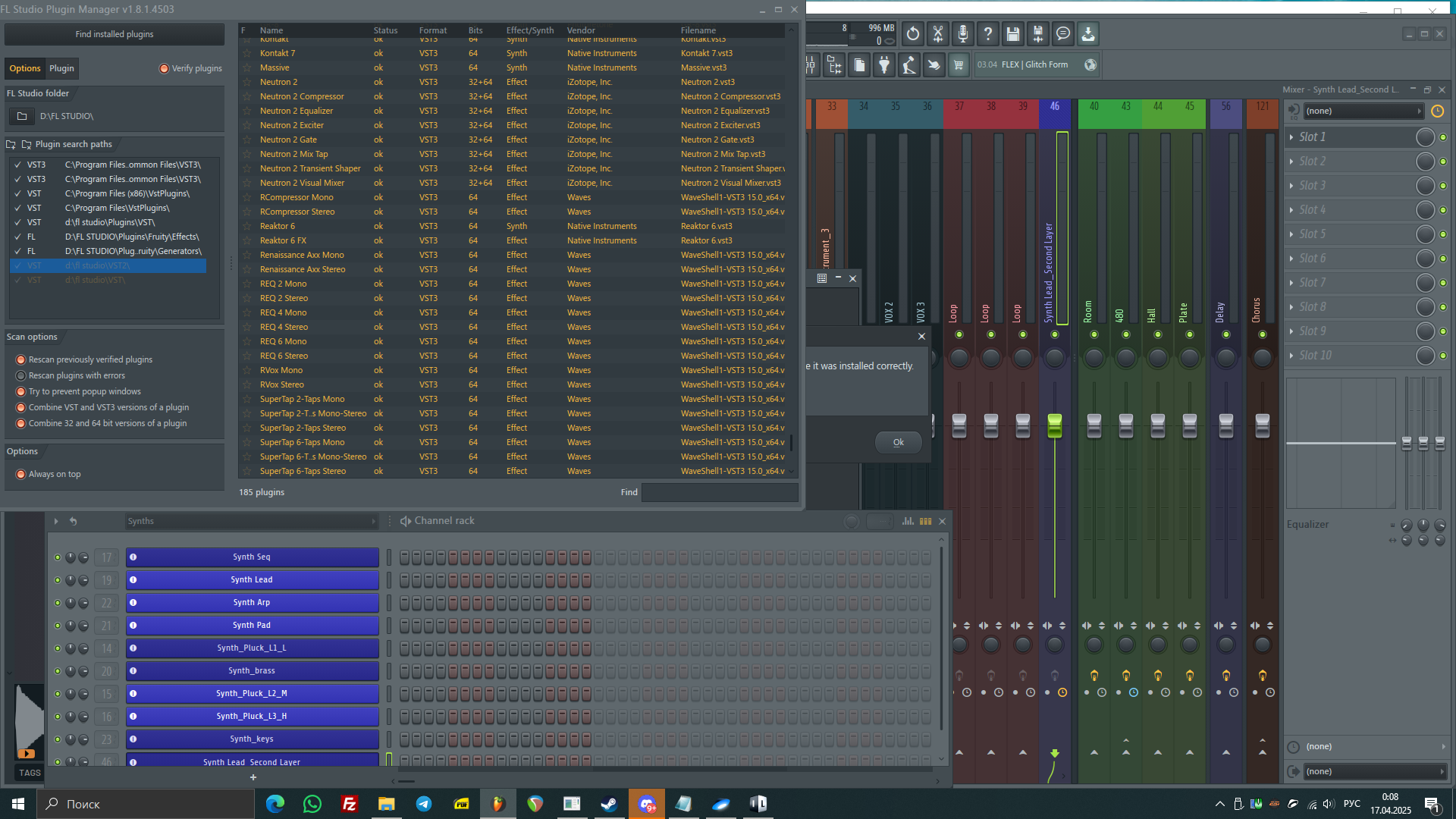This screenshot has height=819, width=1456.
Task: Click the project files pages icon
Action: (x=859, y=65)
